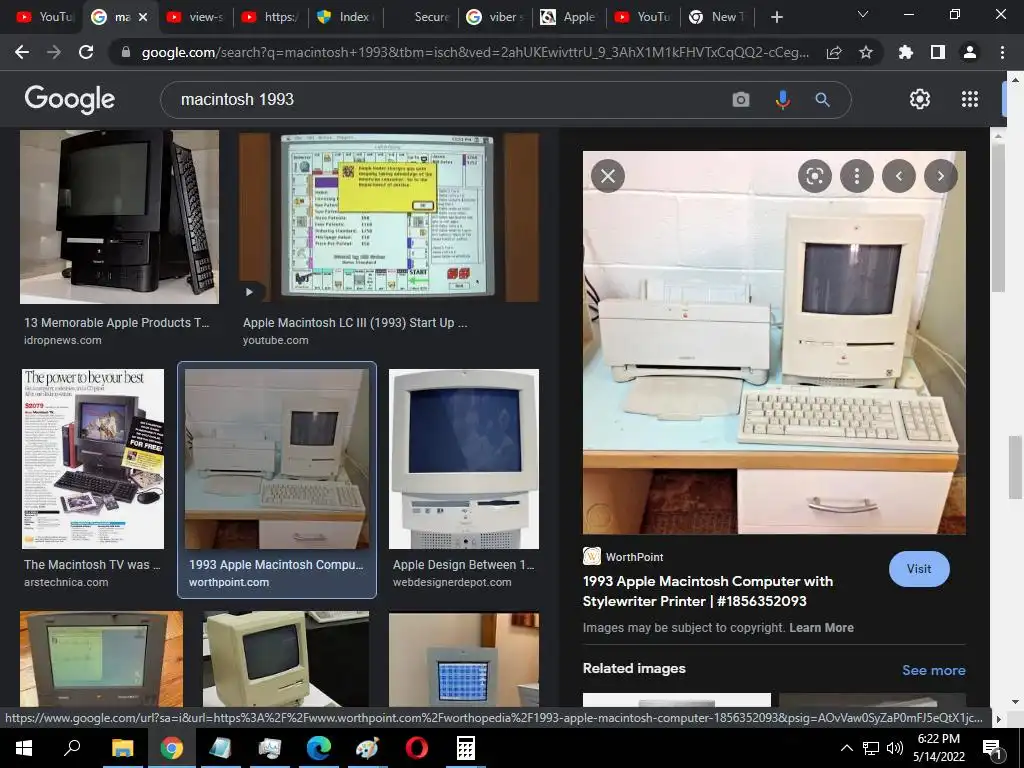Open the youtube.com source text
This screenshot has width=1024, height=768.
(276, 340)
